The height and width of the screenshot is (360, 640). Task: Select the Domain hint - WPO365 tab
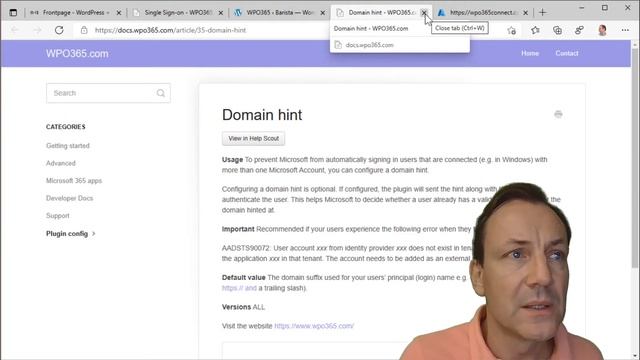pos(381,13)
